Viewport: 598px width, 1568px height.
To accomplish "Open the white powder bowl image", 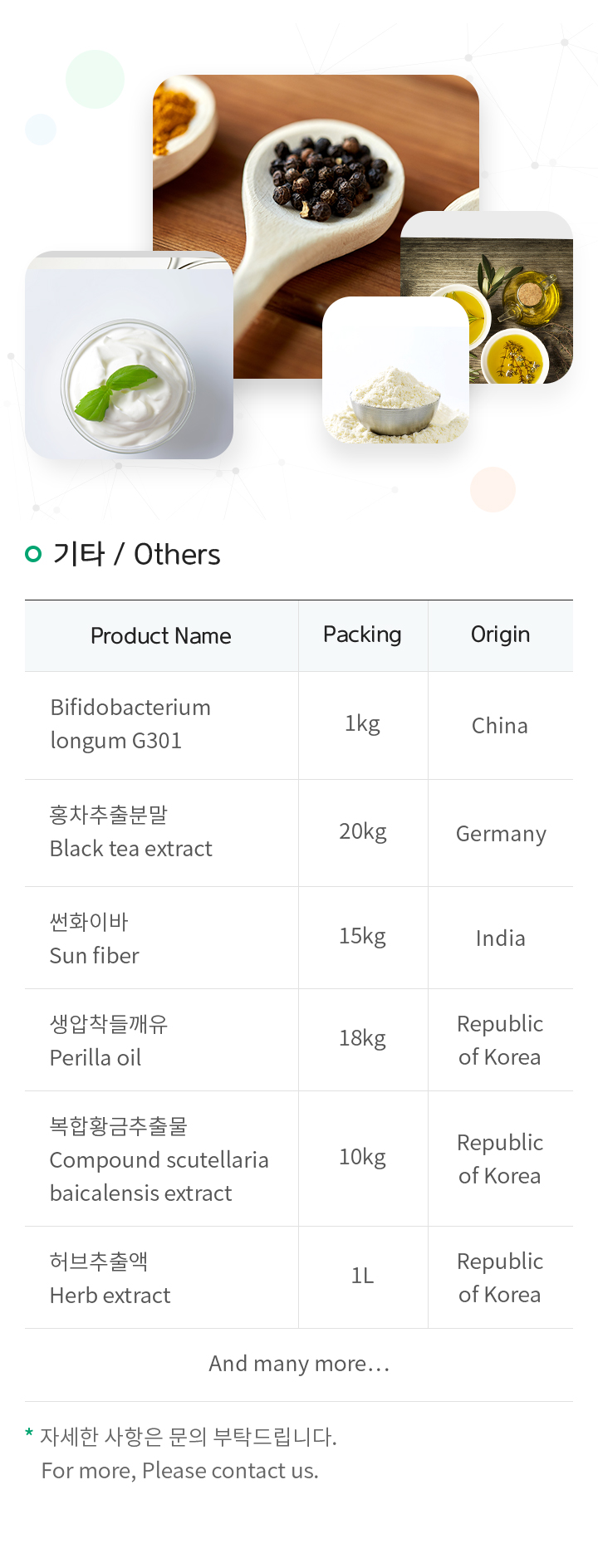I will point(395,370).
